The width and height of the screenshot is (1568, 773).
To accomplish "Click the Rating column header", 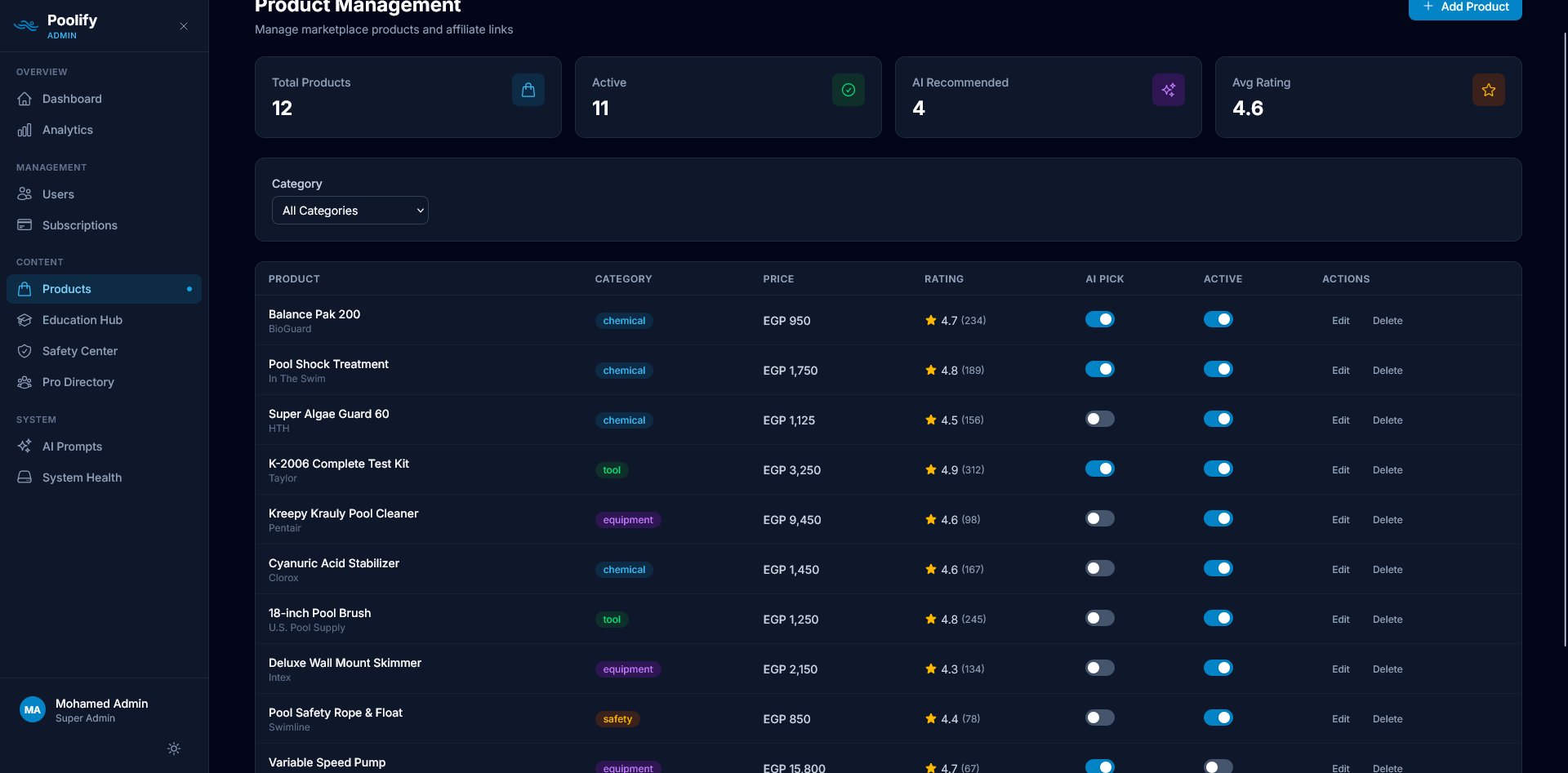I will [x=944, y=279].
